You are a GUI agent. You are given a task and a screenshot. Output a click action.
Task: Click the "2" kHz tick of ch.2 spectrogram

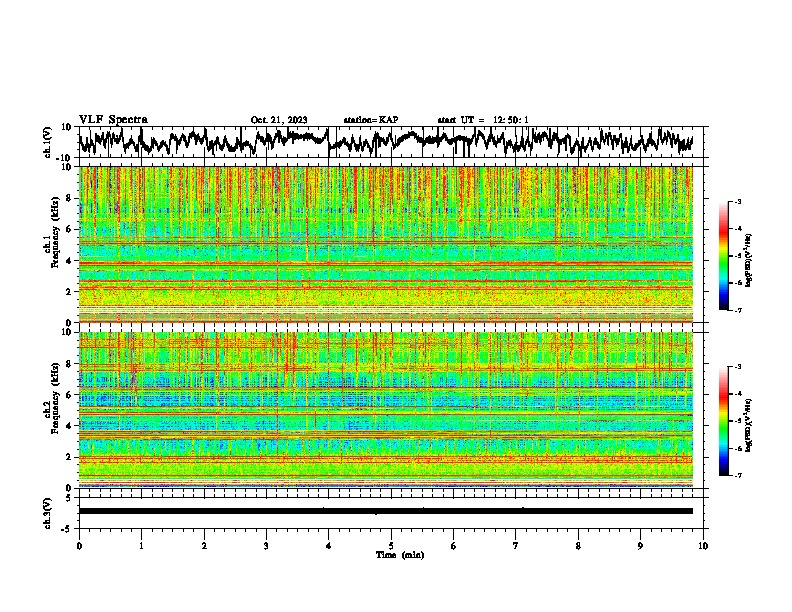[70, 457]
